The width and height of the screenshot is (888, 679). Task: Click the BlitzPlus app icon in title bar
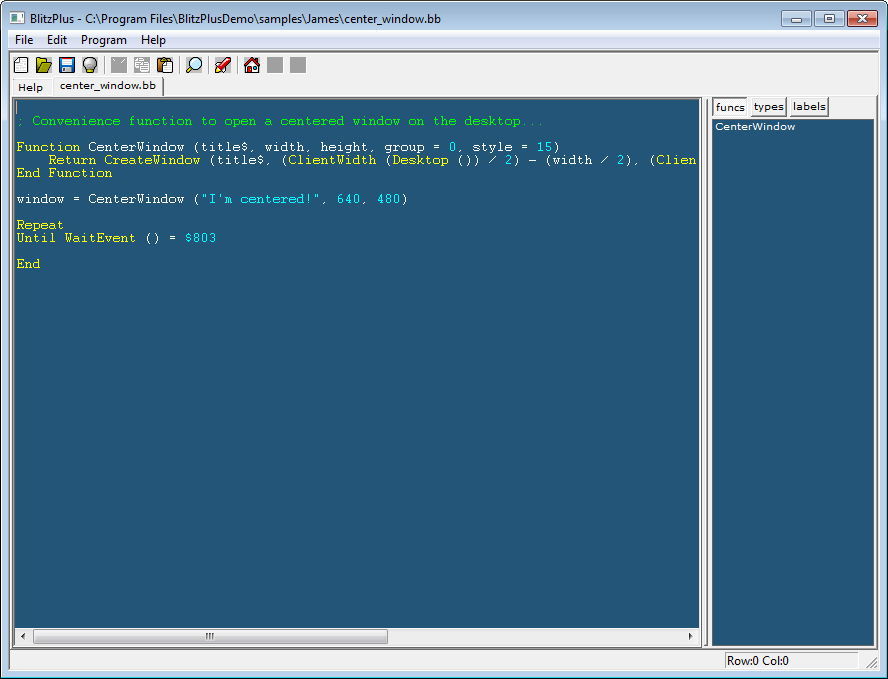(x=17, y=18)
